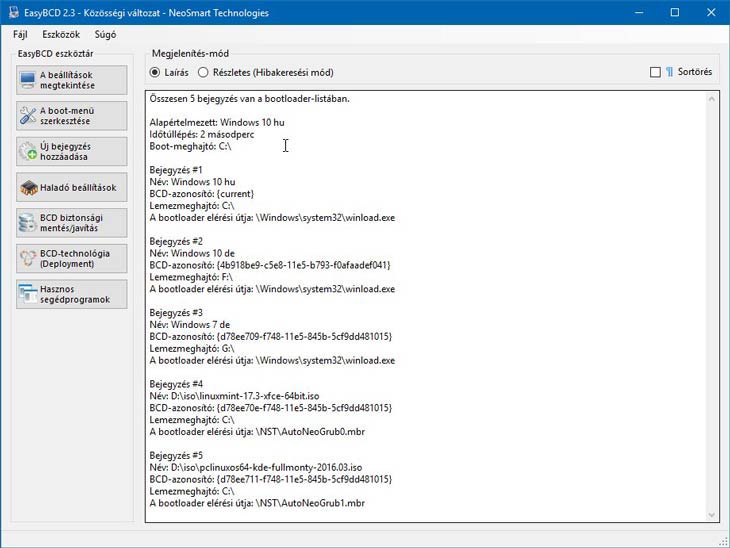Enable the Sortörés checkbox
Viewport: 730px width, 548px height.
click(655, 72)
